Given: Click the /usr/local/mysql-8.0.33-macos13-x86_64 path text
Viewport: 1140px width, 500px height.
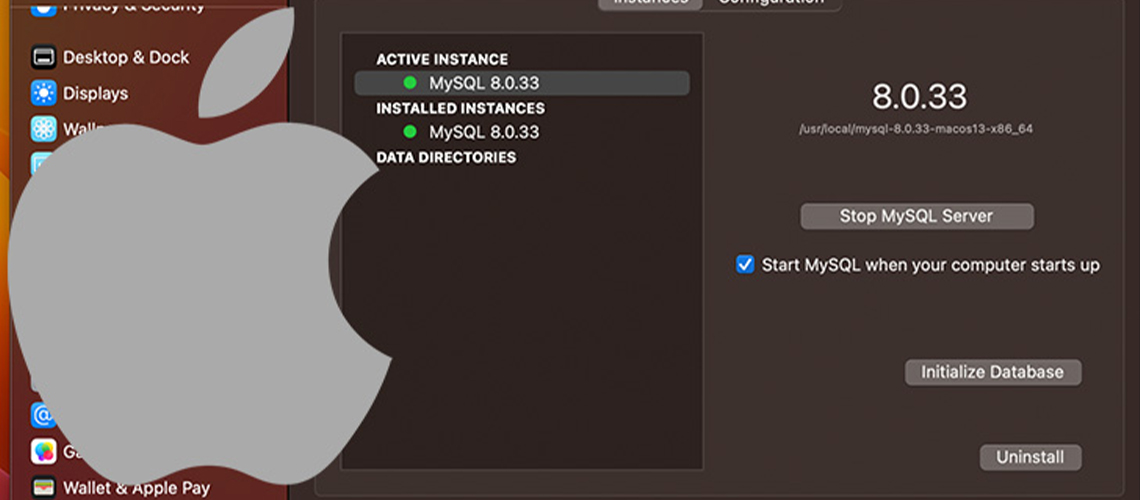Looking at the screenshot, I should coord(916,129).
